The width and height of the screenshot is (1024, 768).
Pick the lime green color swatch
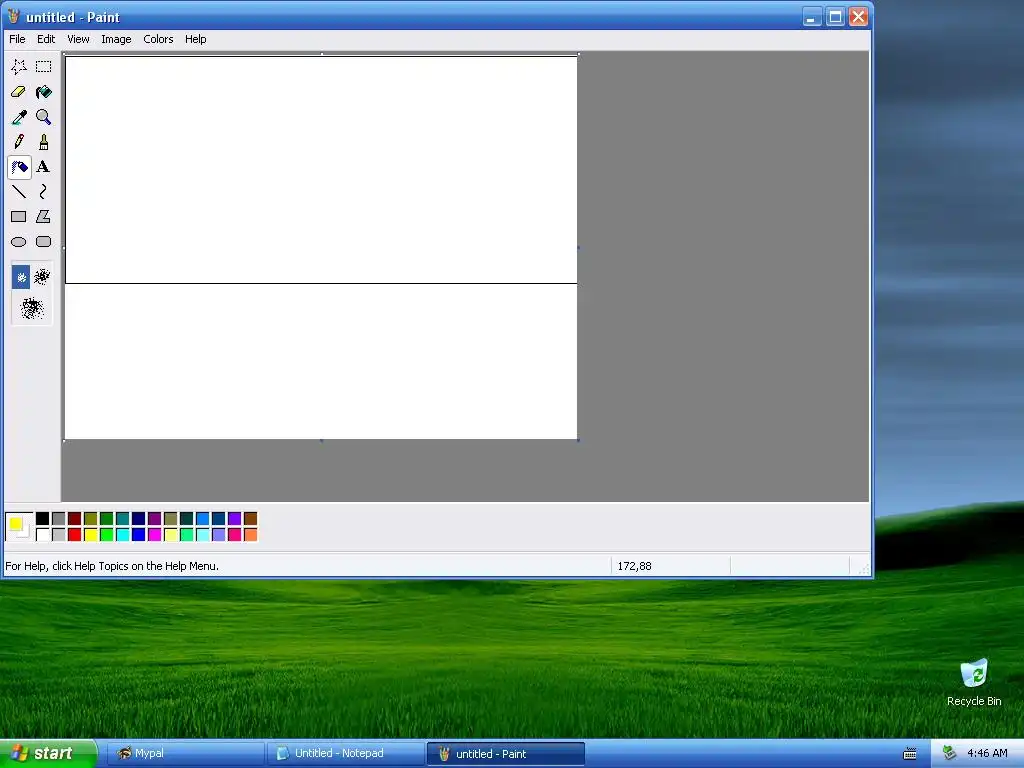tap(106, 535)
